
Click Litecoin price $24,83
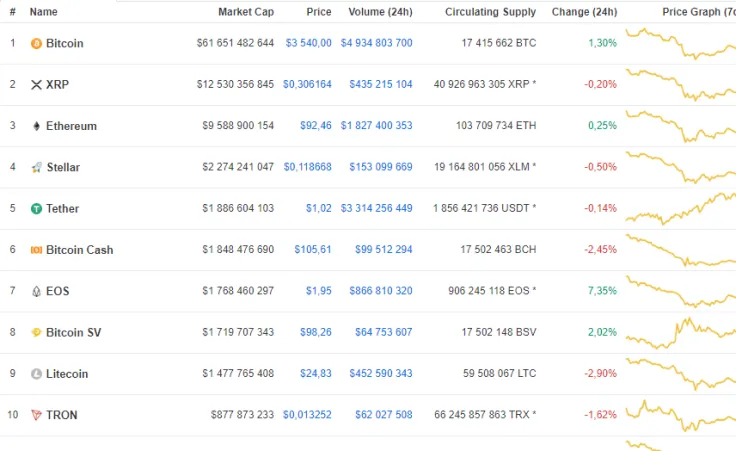(316, 374)
